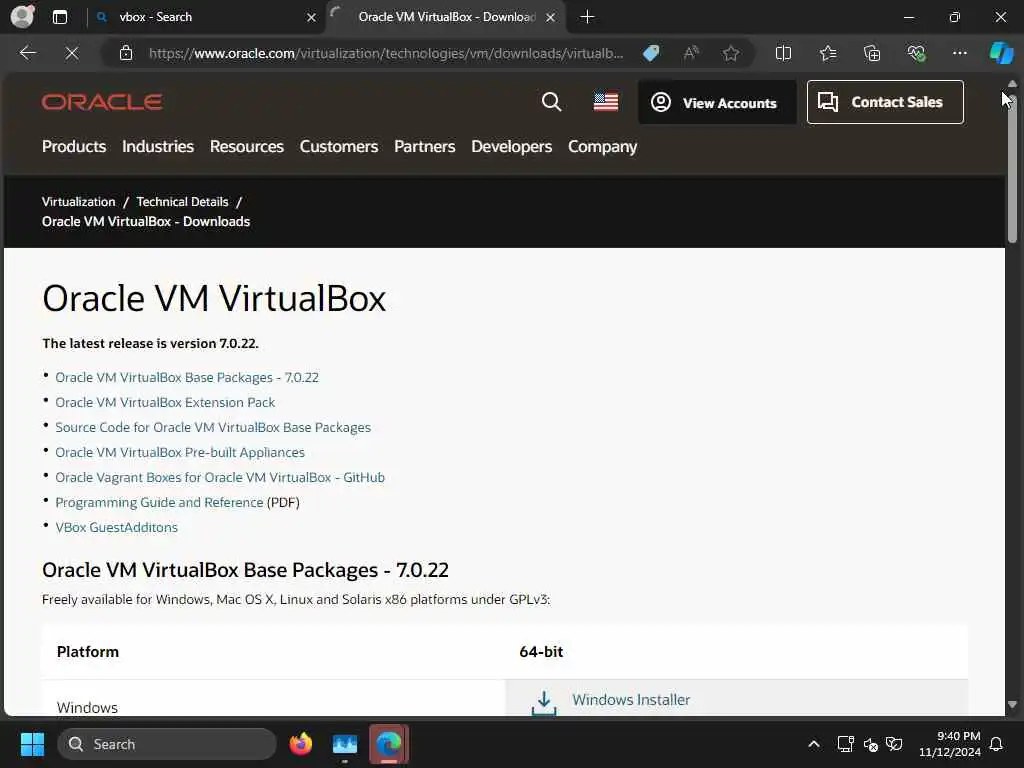
Task: Go to the Virtualization breadcrumb
Action: point(78,202)
